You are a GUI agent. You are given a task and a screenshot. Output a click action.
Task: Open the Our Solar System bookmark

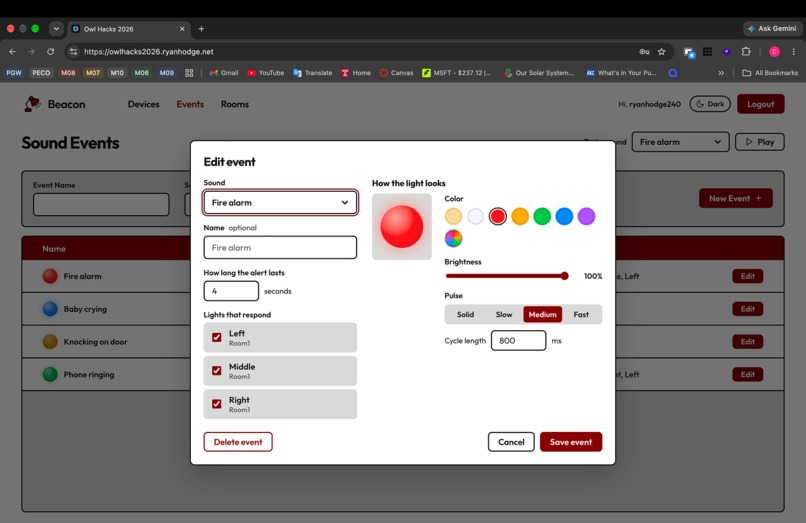[x=539, y=73]
